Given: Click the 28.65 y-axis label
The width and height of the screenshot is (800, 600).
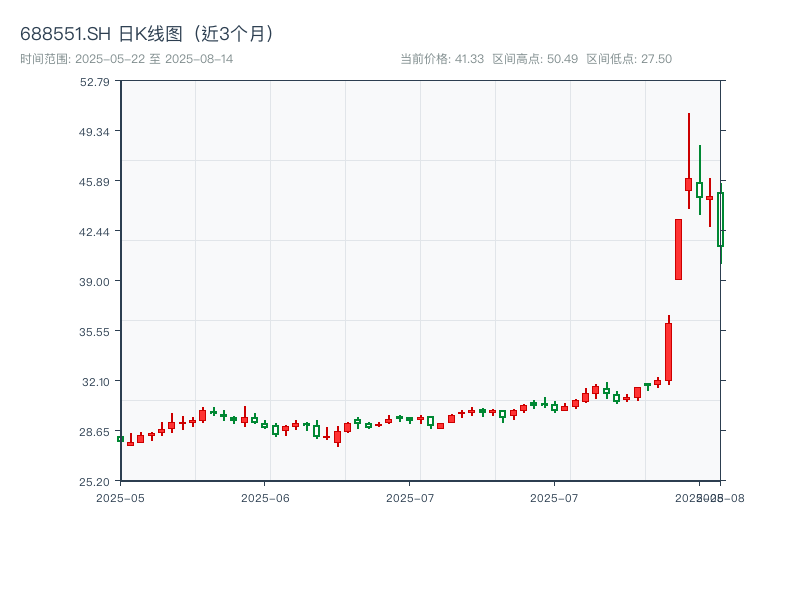Looking at the screenshot, I should point(94,432).
